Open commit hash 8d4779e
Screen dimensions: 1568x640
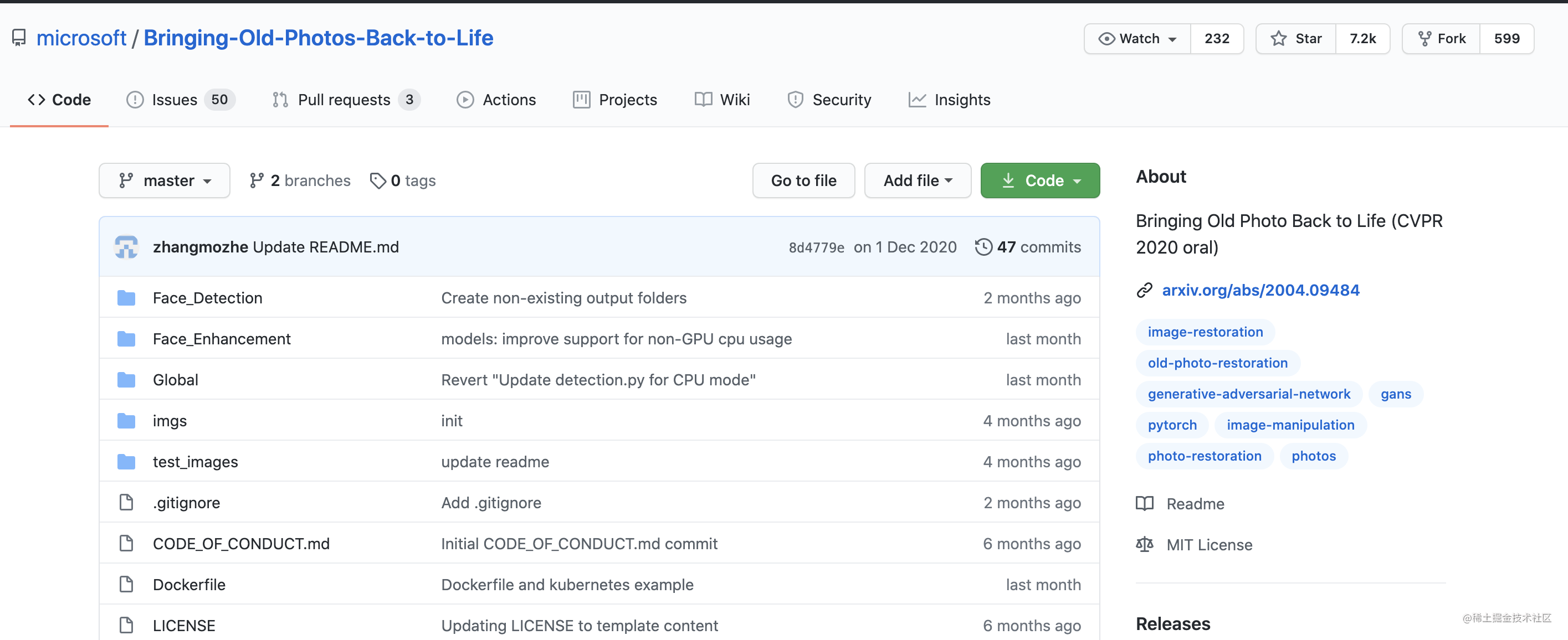816,247
